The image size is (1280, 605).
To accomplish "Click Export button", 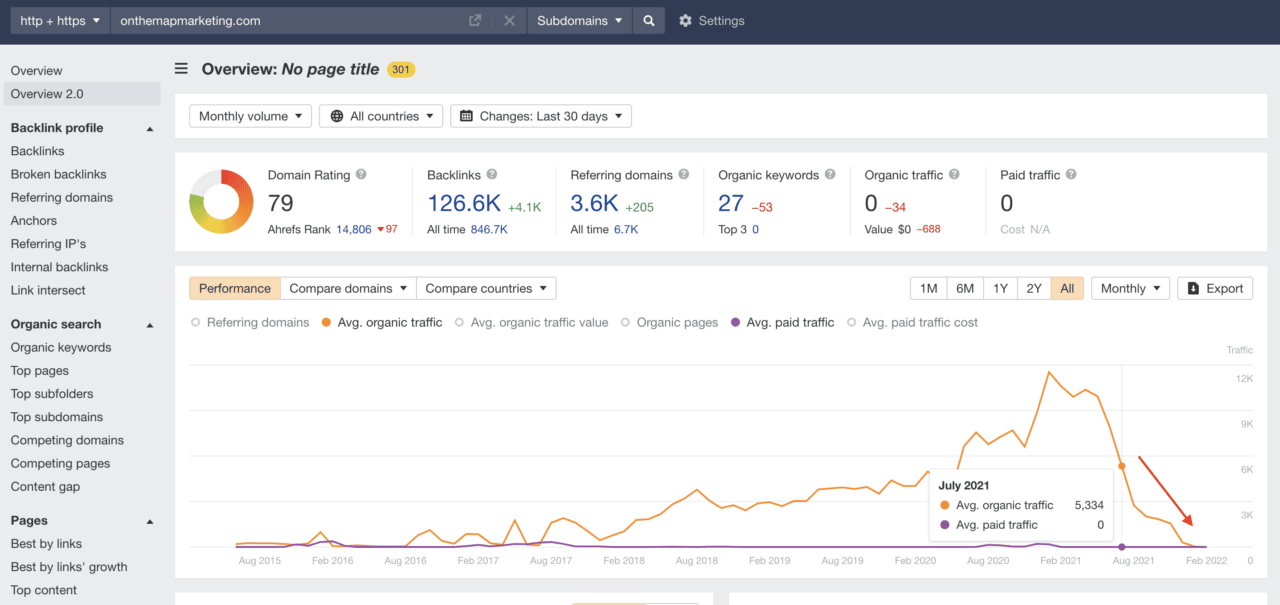I will click(1215, 288).
